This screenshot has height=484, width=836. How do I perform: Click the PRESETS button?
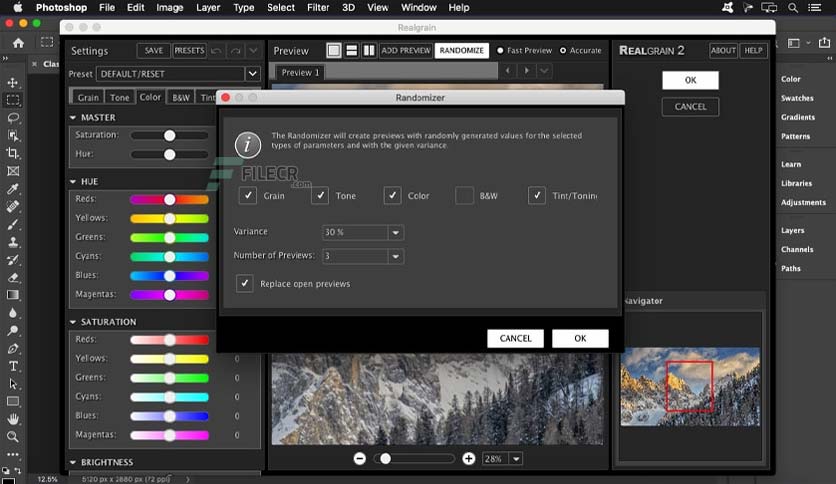189,51
